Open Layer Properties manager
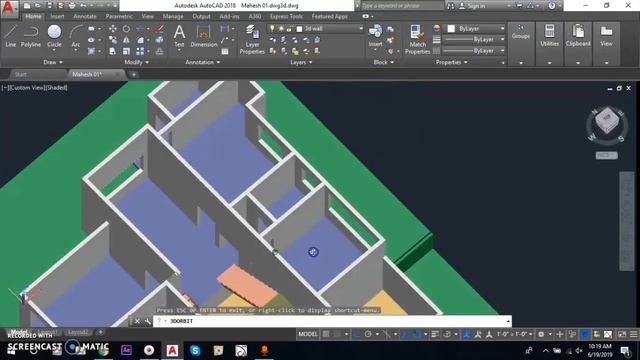Viewport: 640px width, 360px height. [x=252, y=39]
